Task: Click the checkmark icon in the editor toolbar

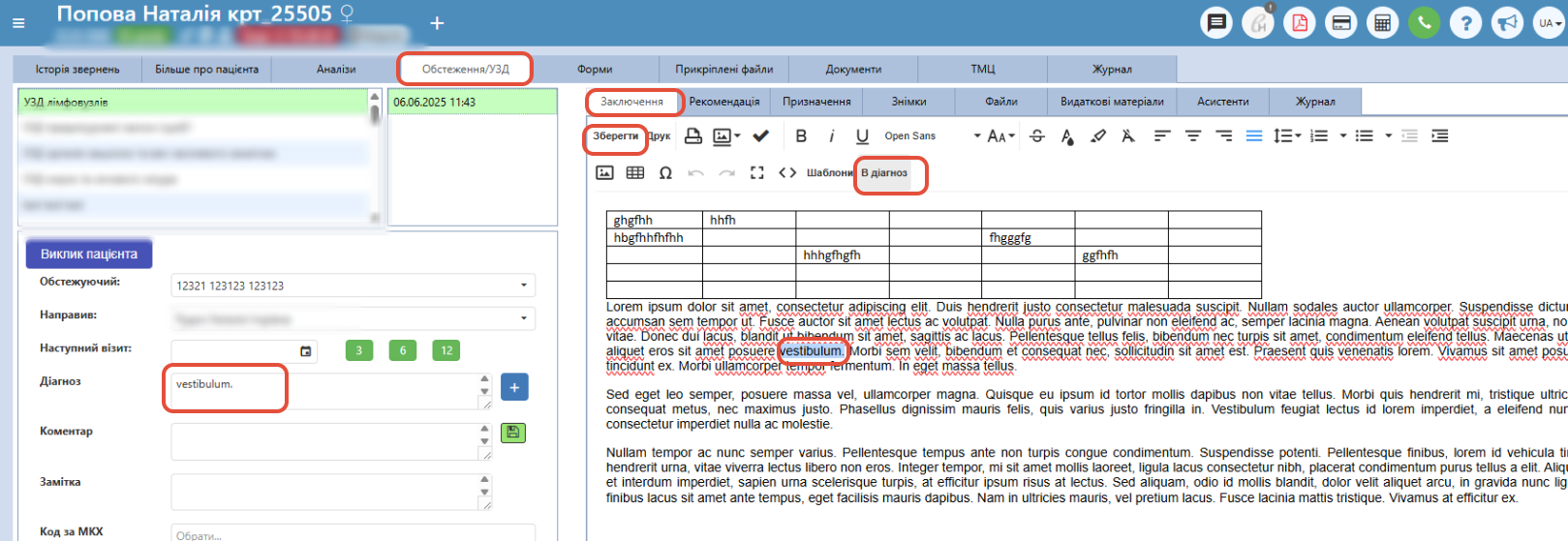Action: (761, 136)
